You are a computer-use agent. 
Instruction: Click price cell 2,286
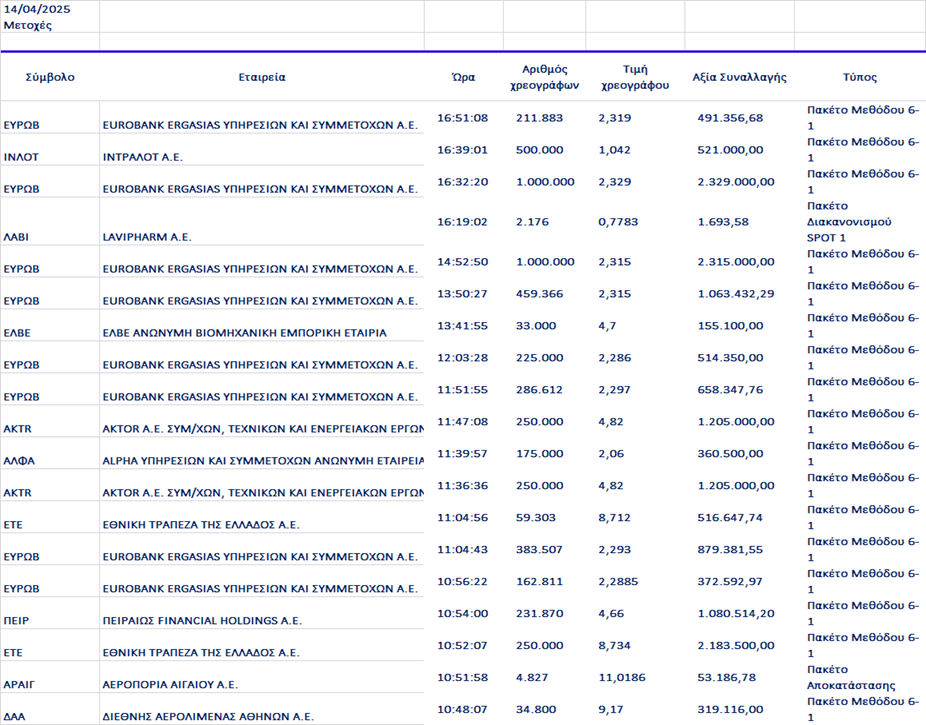[x=614, y=358]
